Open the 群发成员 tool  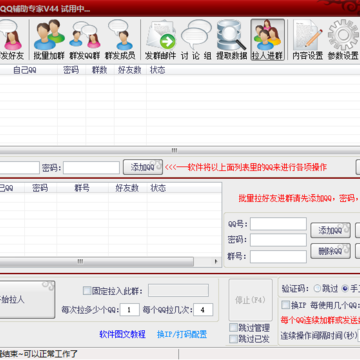(120, 40)
